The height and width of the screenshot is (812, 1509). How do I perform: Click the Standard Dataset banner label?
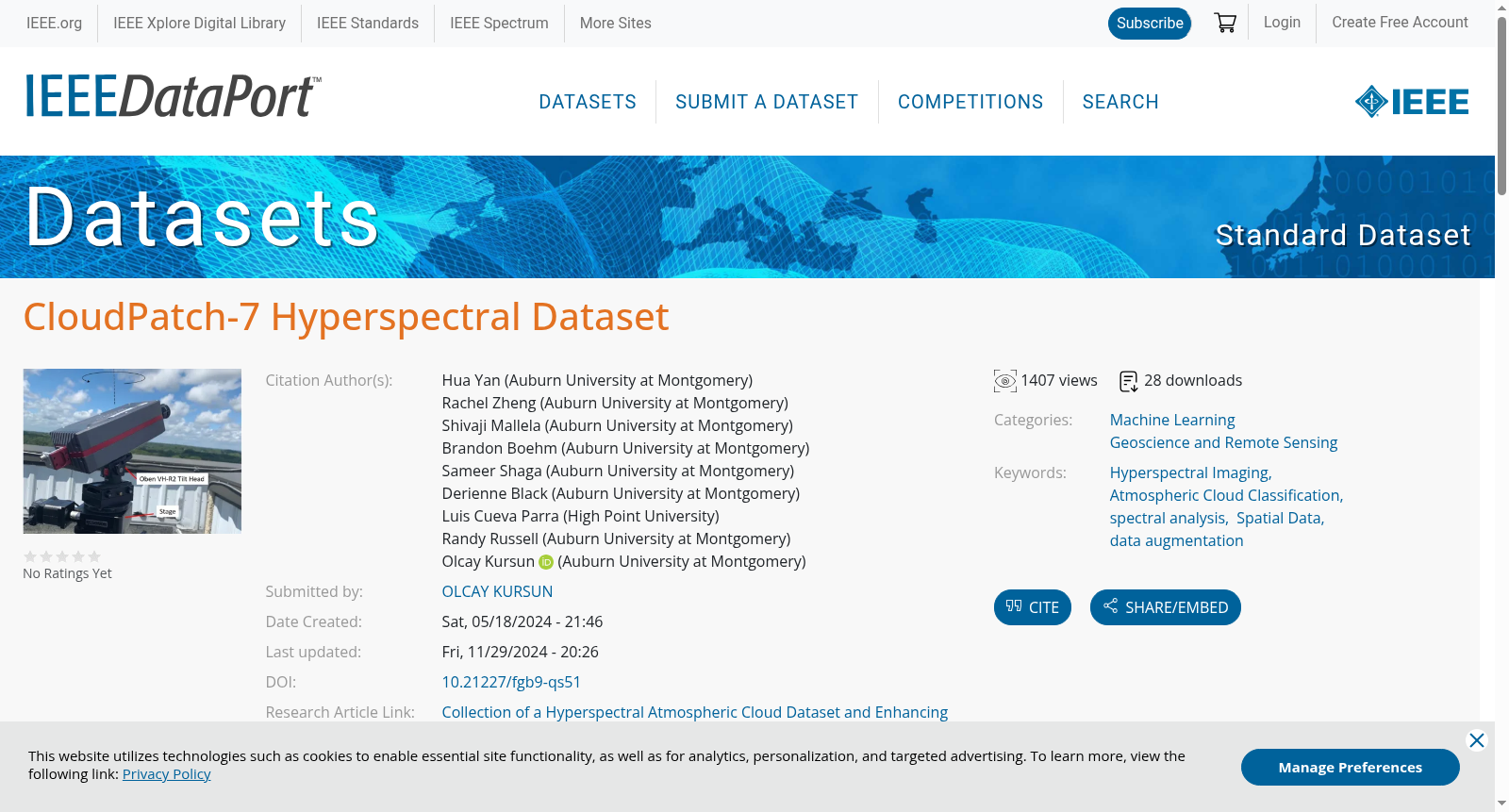pos(1343,235)
